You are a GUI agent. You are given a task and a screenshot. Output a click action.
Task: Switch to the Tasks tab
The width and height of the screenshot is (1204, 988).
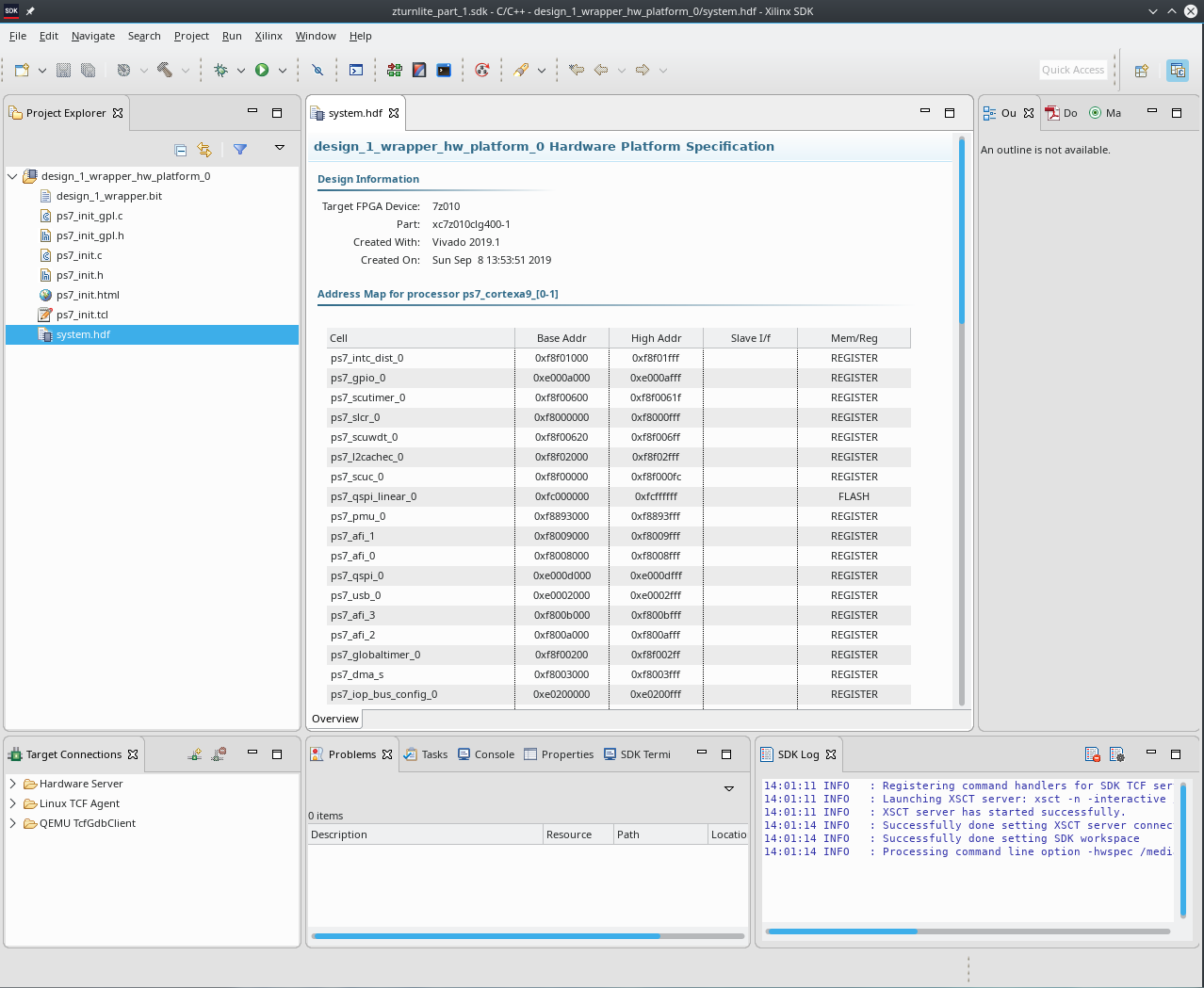coord(426,754)
